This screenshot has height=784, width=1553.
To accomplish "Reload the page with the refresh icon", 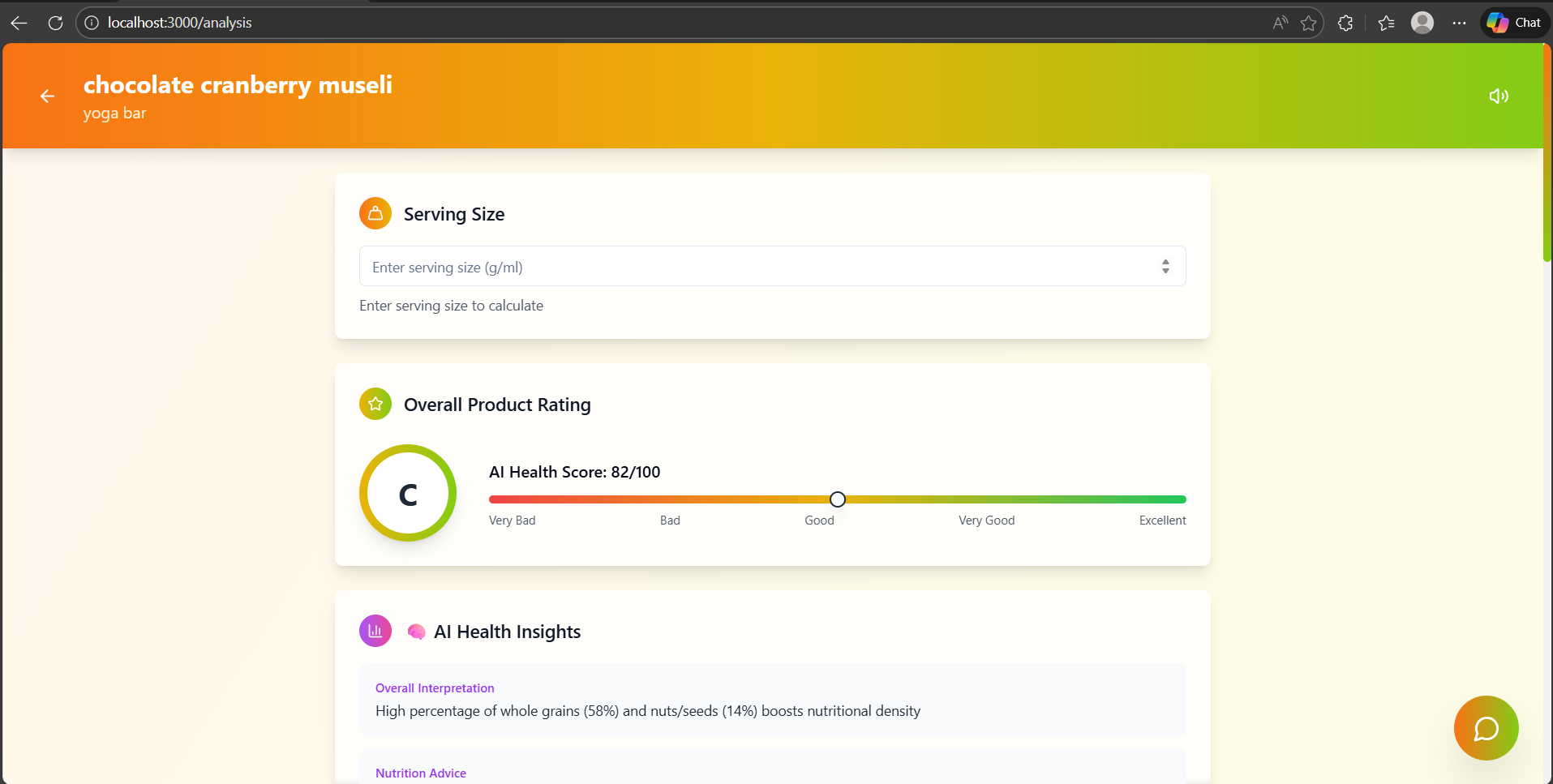I will pyautogui.click(x=55, y=23).
